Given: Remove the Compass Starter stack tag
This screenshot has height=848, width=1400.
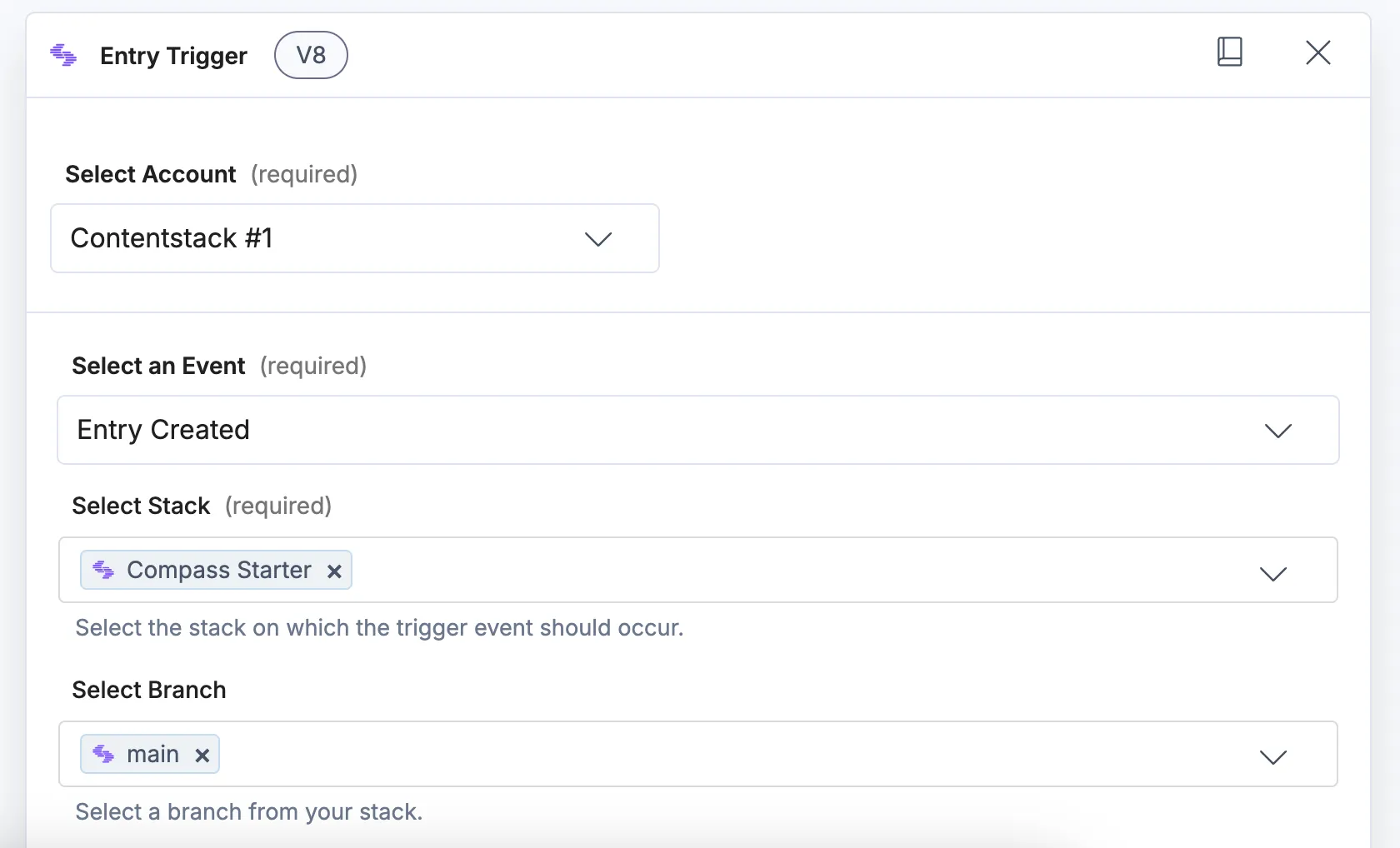Looking at the screenshot, I should [x=334, y=571].
